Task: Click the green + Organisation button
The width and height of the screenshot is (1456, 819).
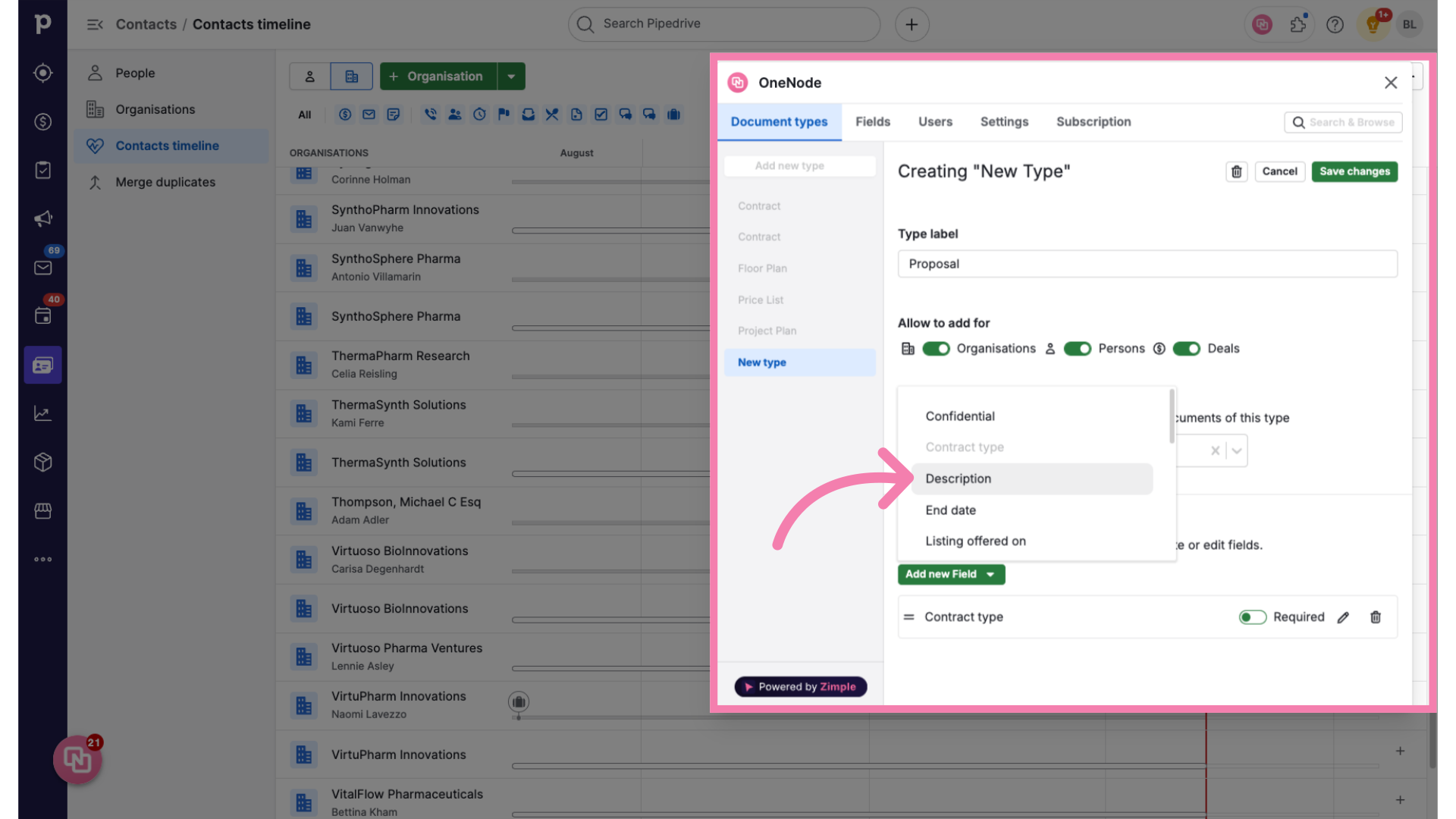Action: tap(438, 77)
